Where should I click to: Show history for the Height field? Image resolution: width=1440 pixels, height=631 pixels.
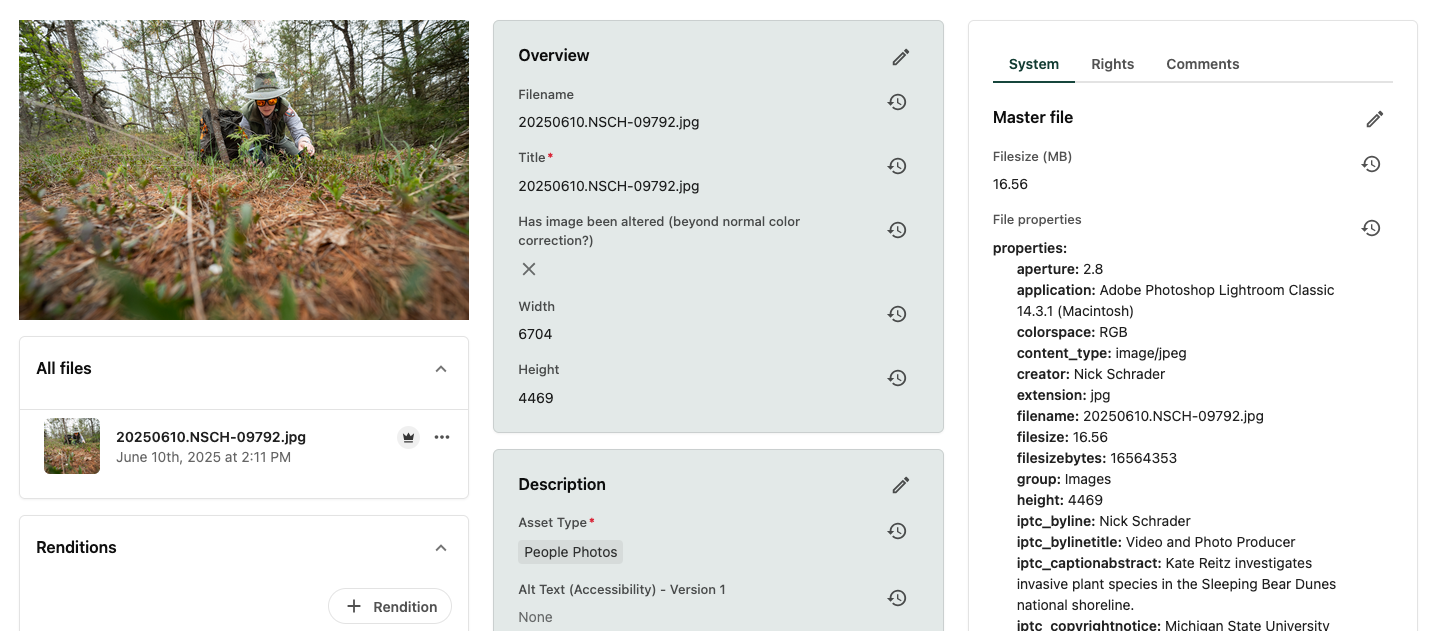[897, 378]
